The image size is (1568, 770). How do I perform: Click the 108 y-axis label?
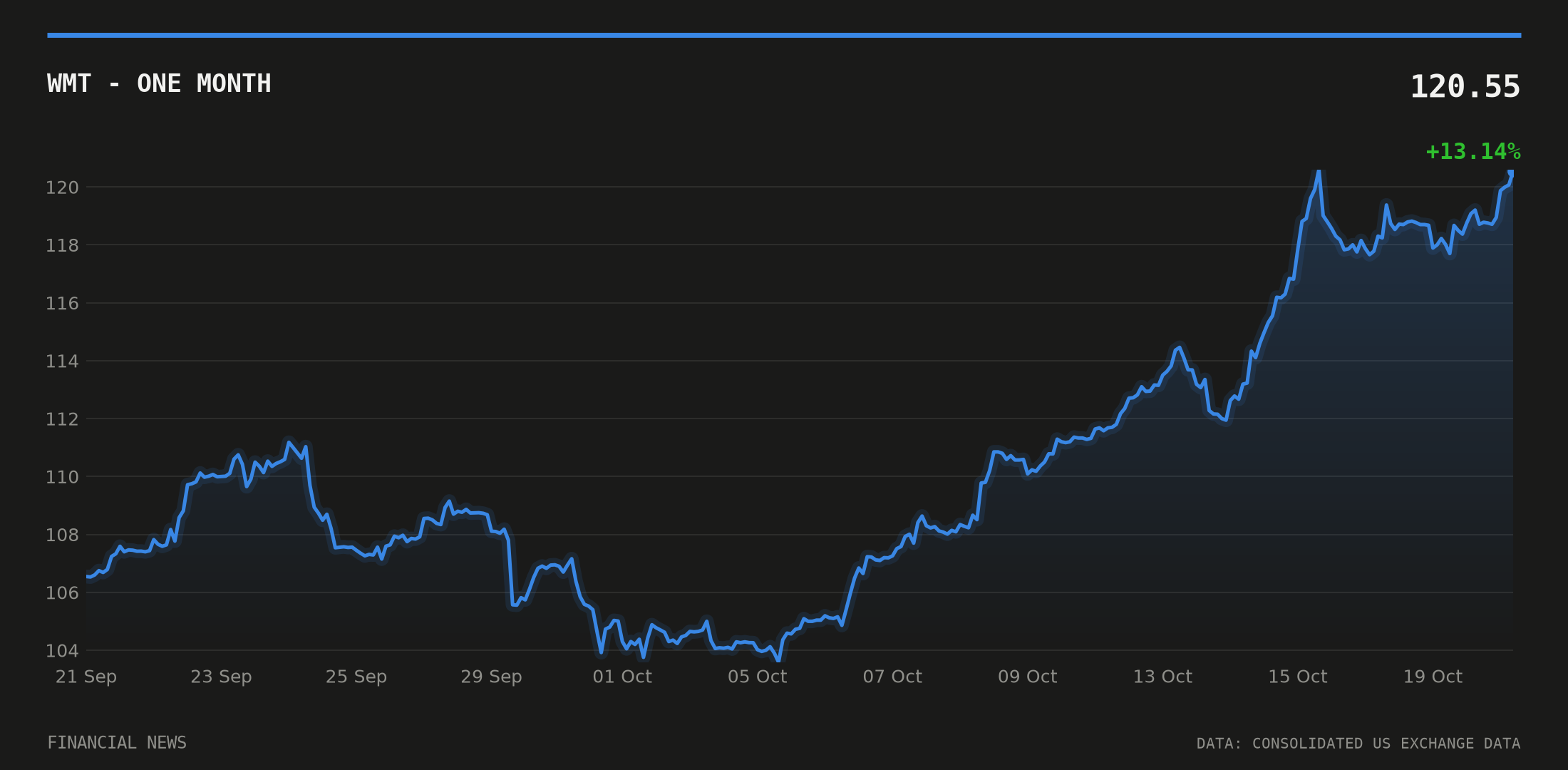click(x=62, y=535)
